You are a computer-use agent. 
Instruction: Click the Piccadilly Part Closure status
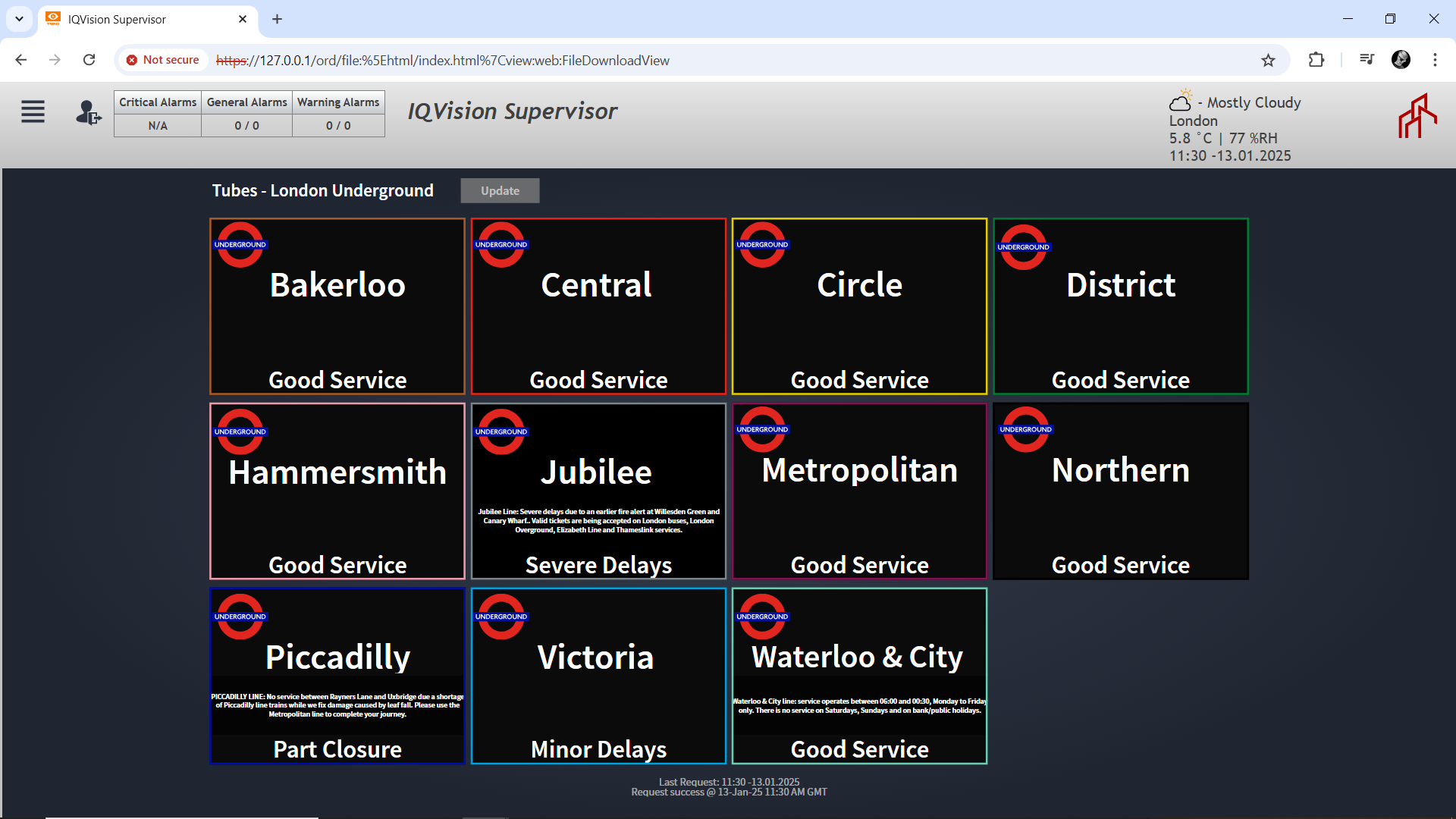pyautogui.click(x=337, y=749)
